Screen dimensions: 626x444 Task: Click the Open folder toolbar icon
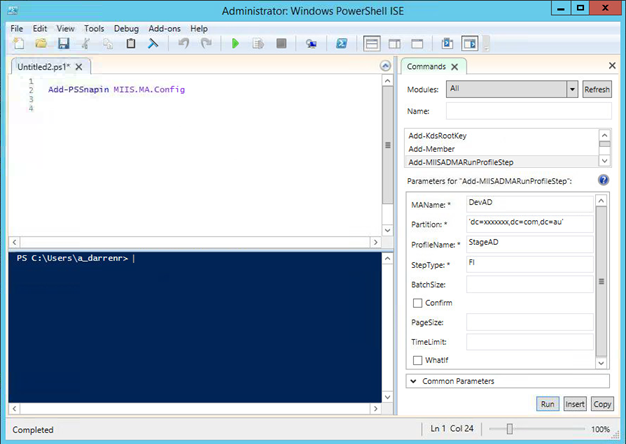tap(41, 44)
